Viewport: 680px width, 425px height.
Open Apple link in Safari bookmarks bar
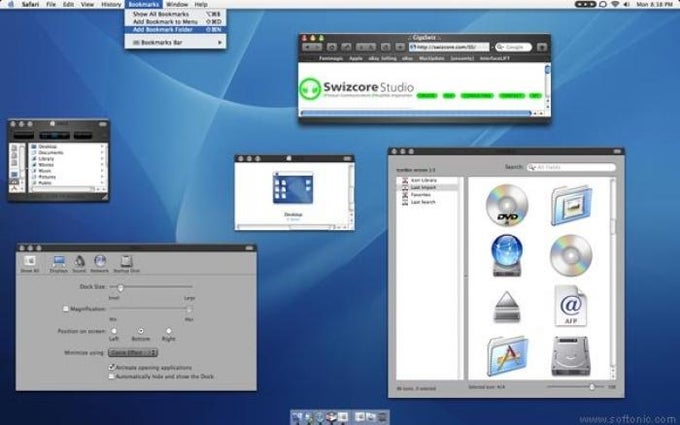(356, 58)
